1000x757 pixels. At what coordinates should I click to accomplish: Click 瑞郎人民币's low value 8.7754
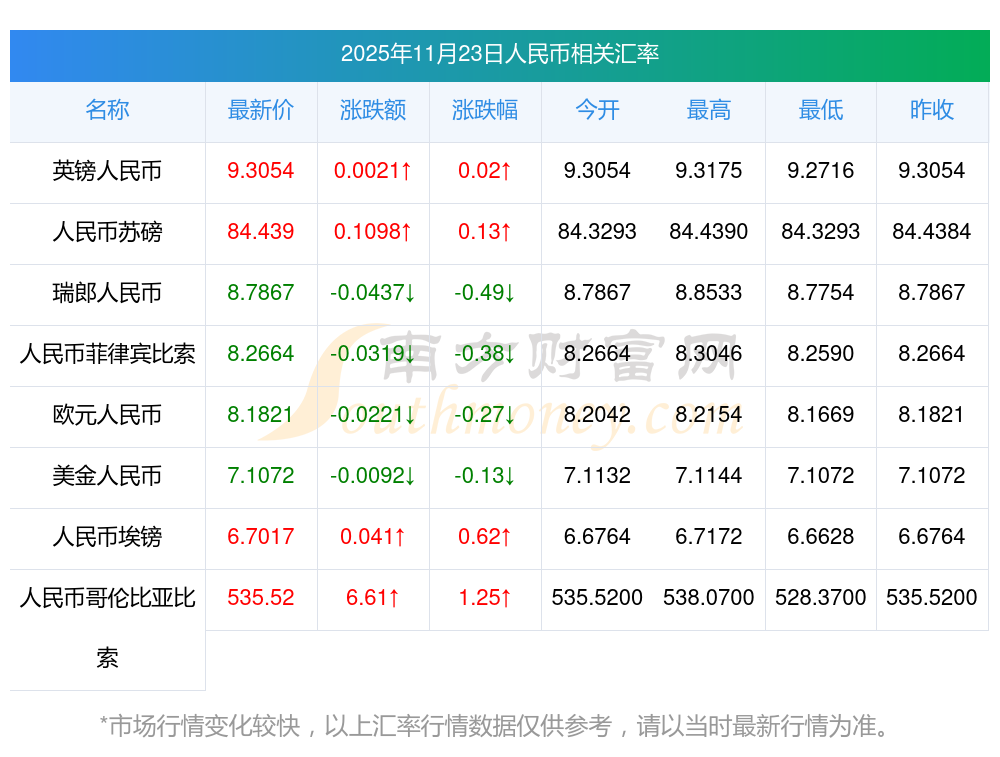(821, 293)
